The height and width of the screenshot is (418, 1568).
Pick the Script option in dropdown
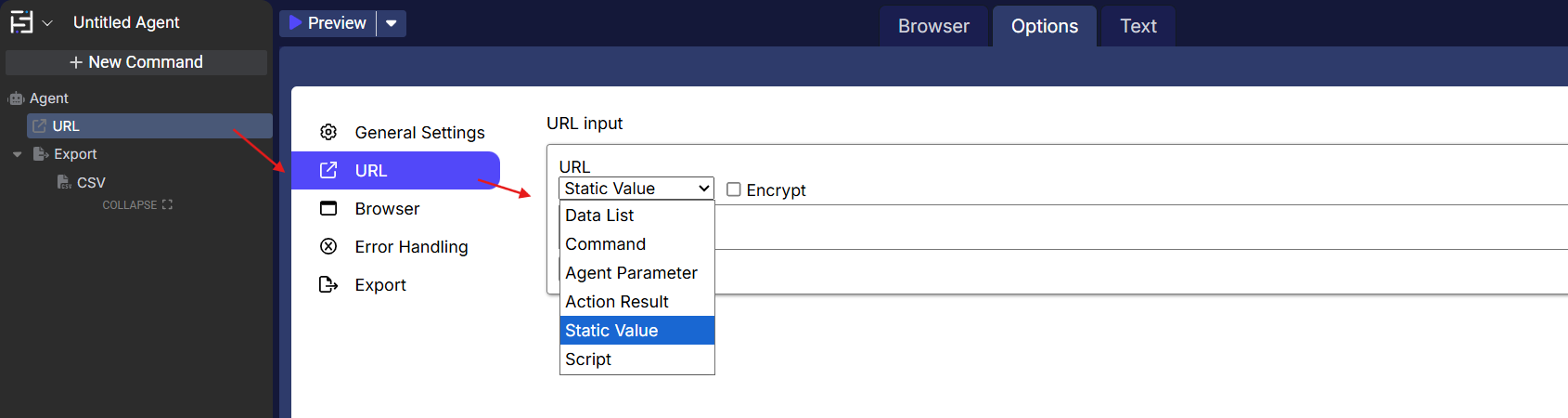coord(588,359)
